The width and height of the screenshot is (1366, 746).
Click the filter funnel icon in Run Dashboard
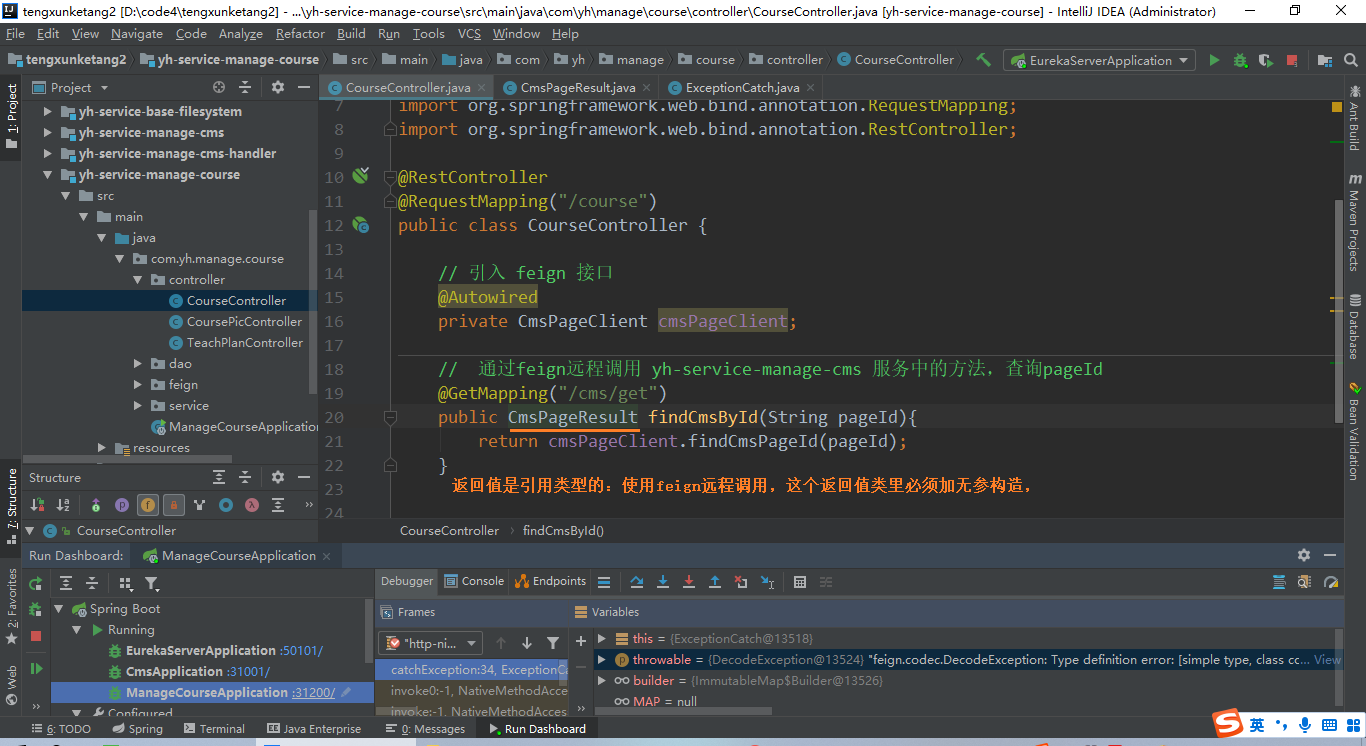tap(152, 583)
